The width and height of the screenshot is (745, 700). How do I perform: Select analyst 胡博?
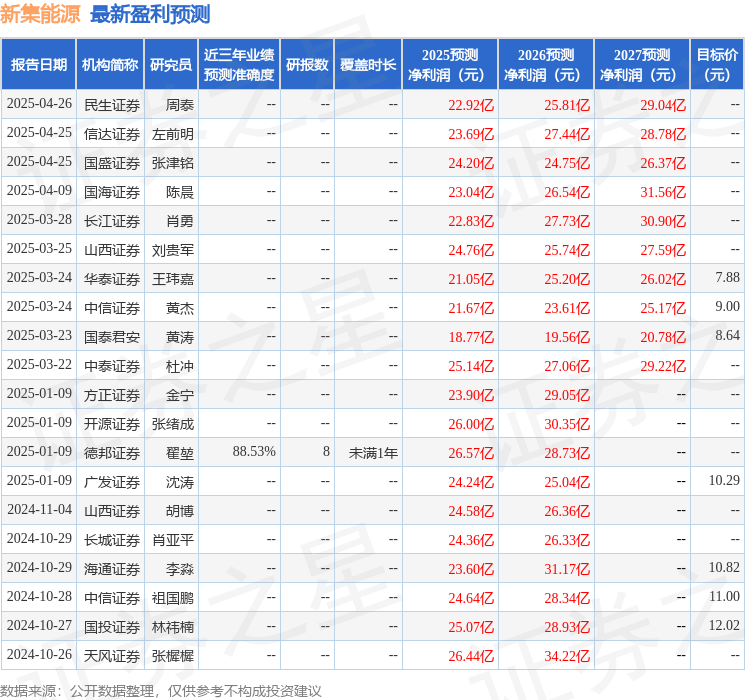[180, 511]
